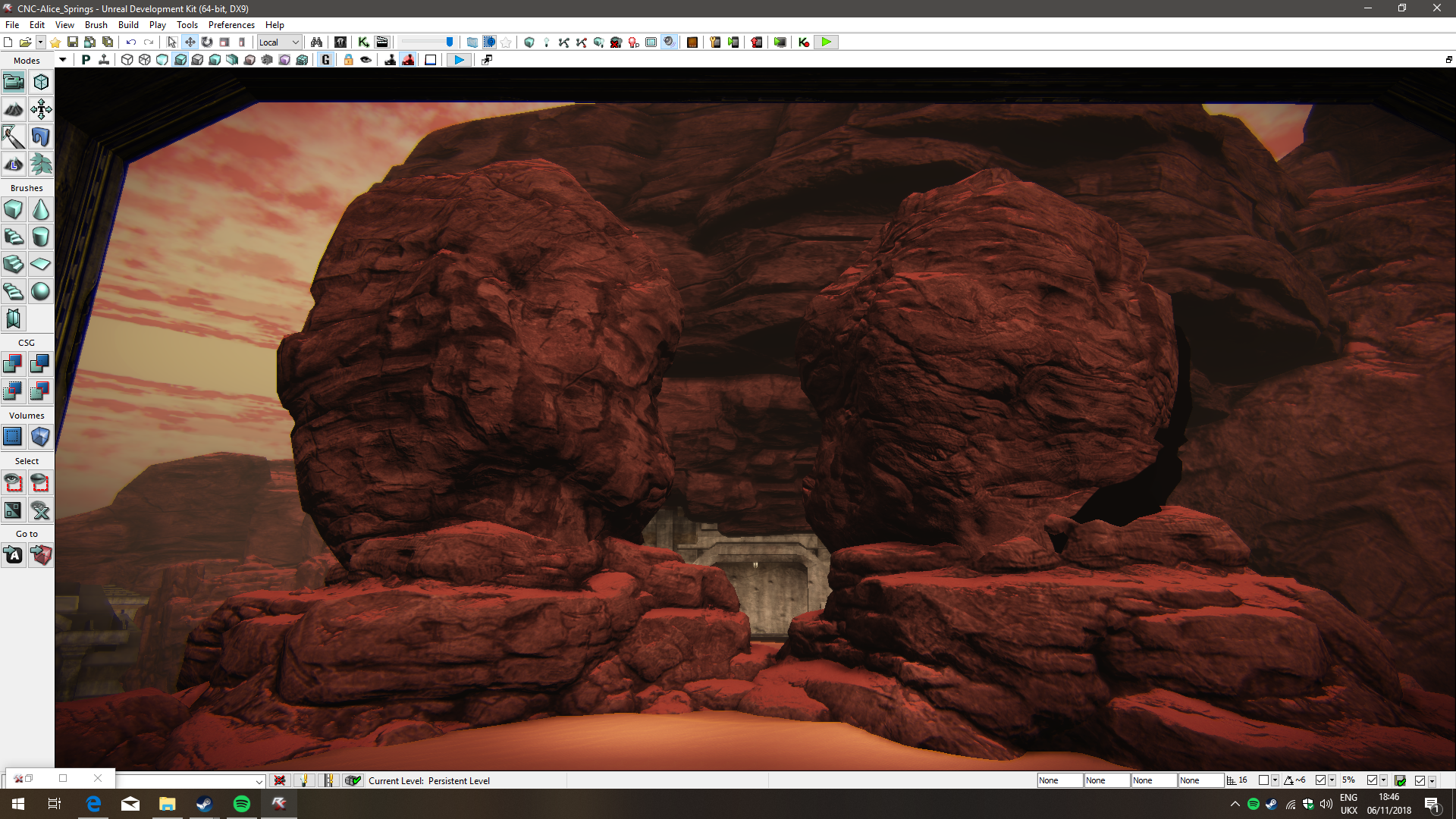This screenshot has height=819, width=1456.
Task: Toggle rotation grid snap checkbox
Action: [1320, 780]
